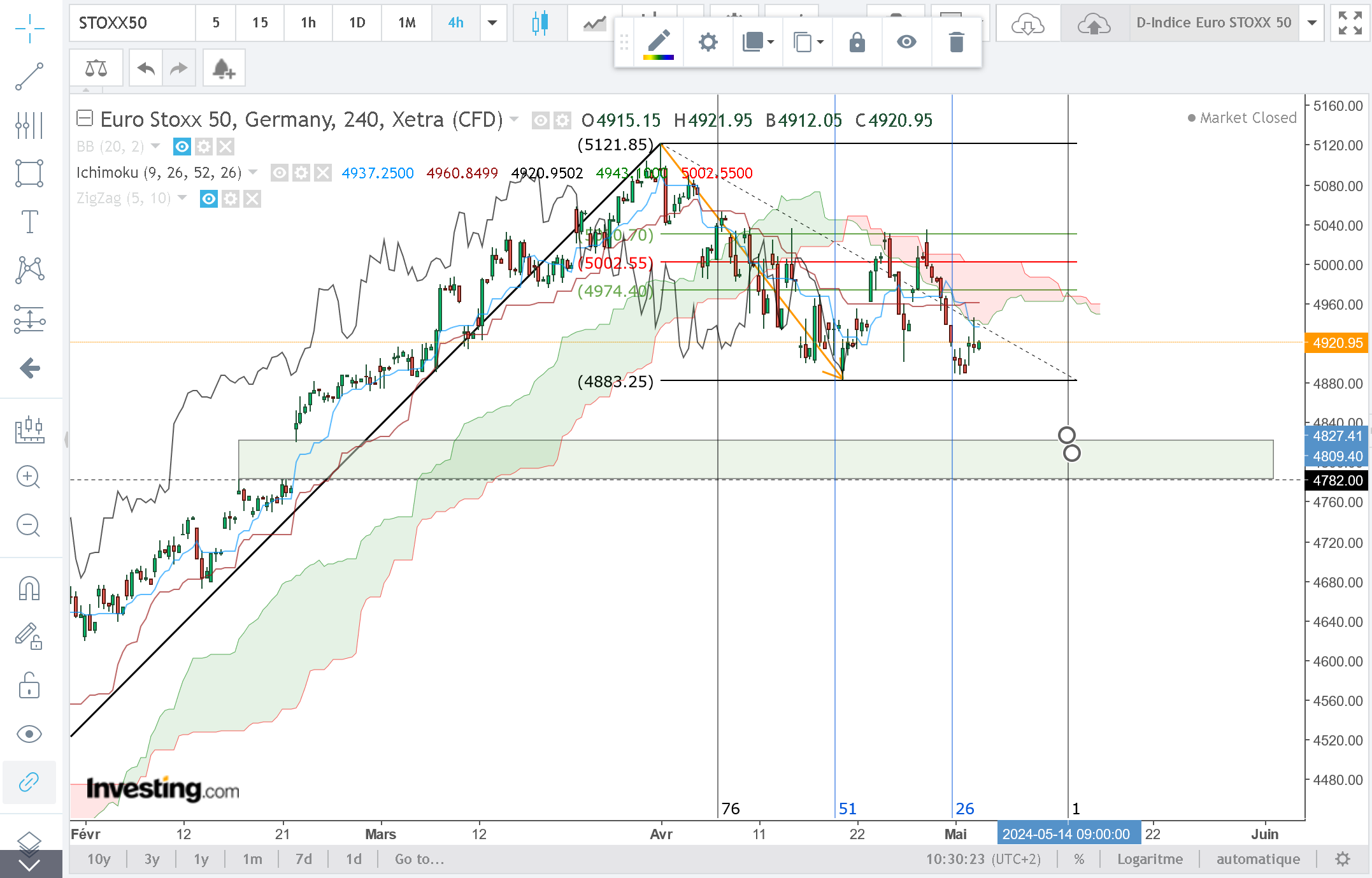Click the STOXX50 symbol input field

[132, 23]
